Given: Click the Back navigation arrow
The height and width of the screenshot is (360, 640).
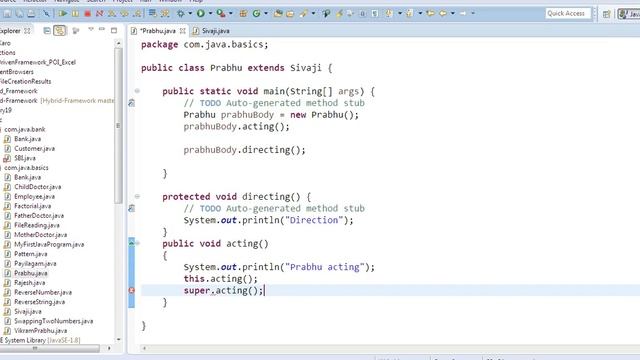Looking at the screenshot, I should (443, 14).
